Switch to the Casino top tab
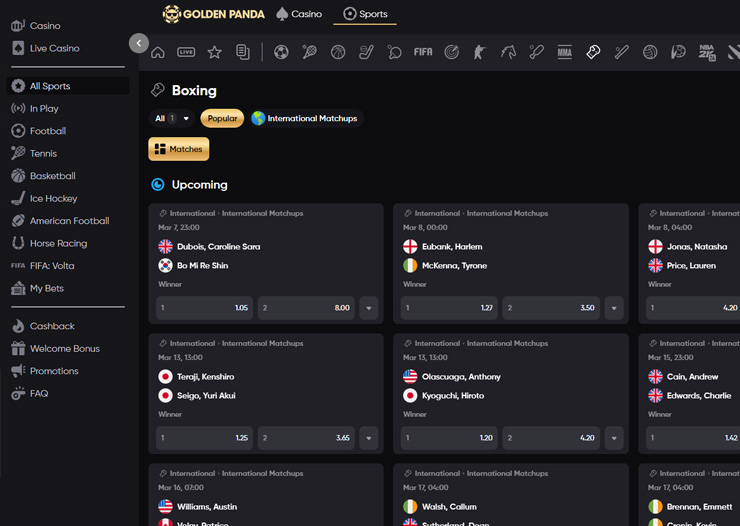740x526 pixels. (x=299, y=14)
